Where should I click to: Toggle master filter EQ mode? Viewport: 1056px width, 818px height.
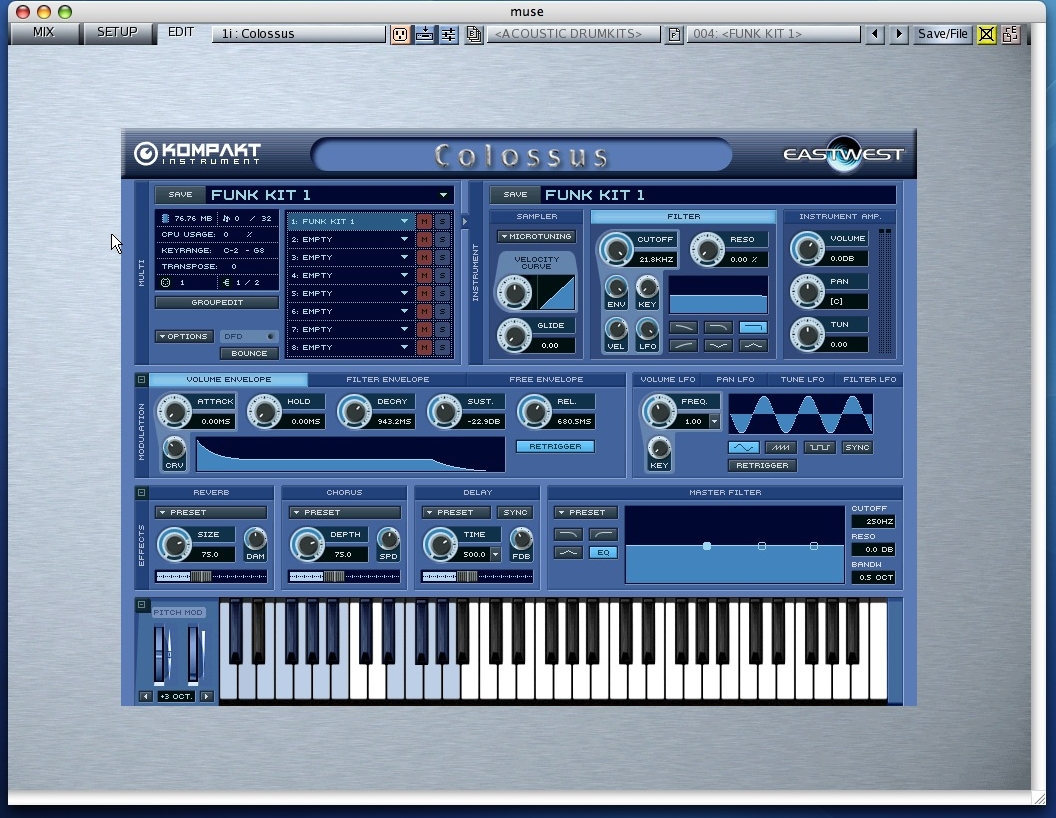coord(603,553)
